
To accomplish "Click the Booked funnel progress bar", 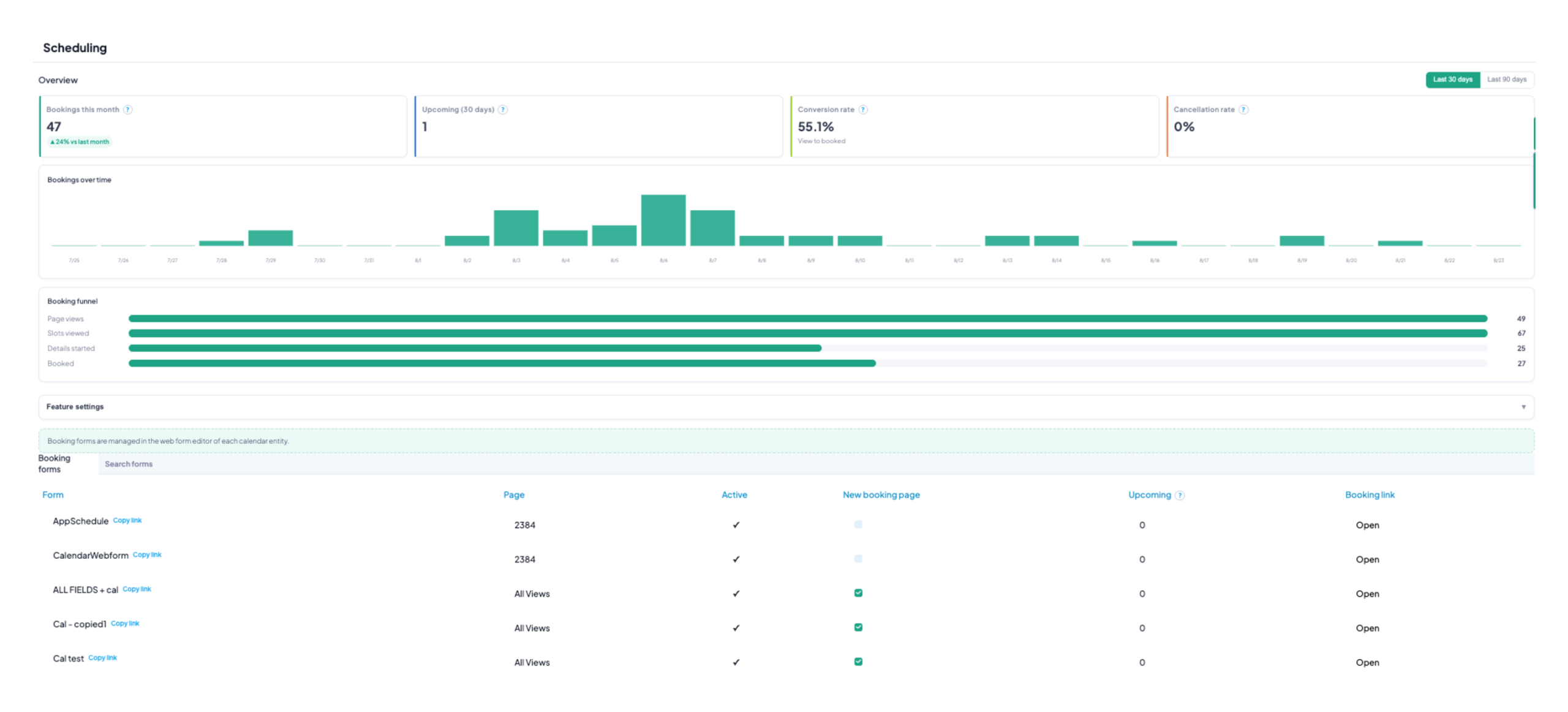I will click(x=807, y=363).
